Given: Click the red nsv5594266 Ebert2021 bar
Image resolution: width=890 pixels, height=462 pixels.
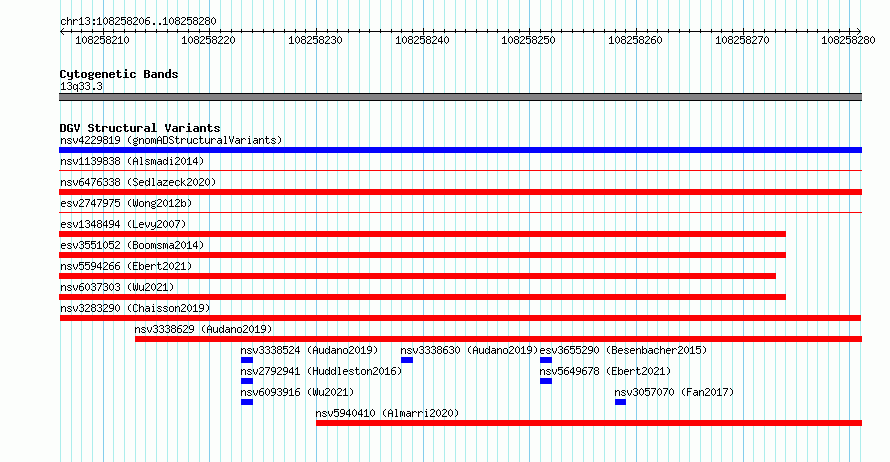Looking at the screenshot, I should click(x=417, y=276).
